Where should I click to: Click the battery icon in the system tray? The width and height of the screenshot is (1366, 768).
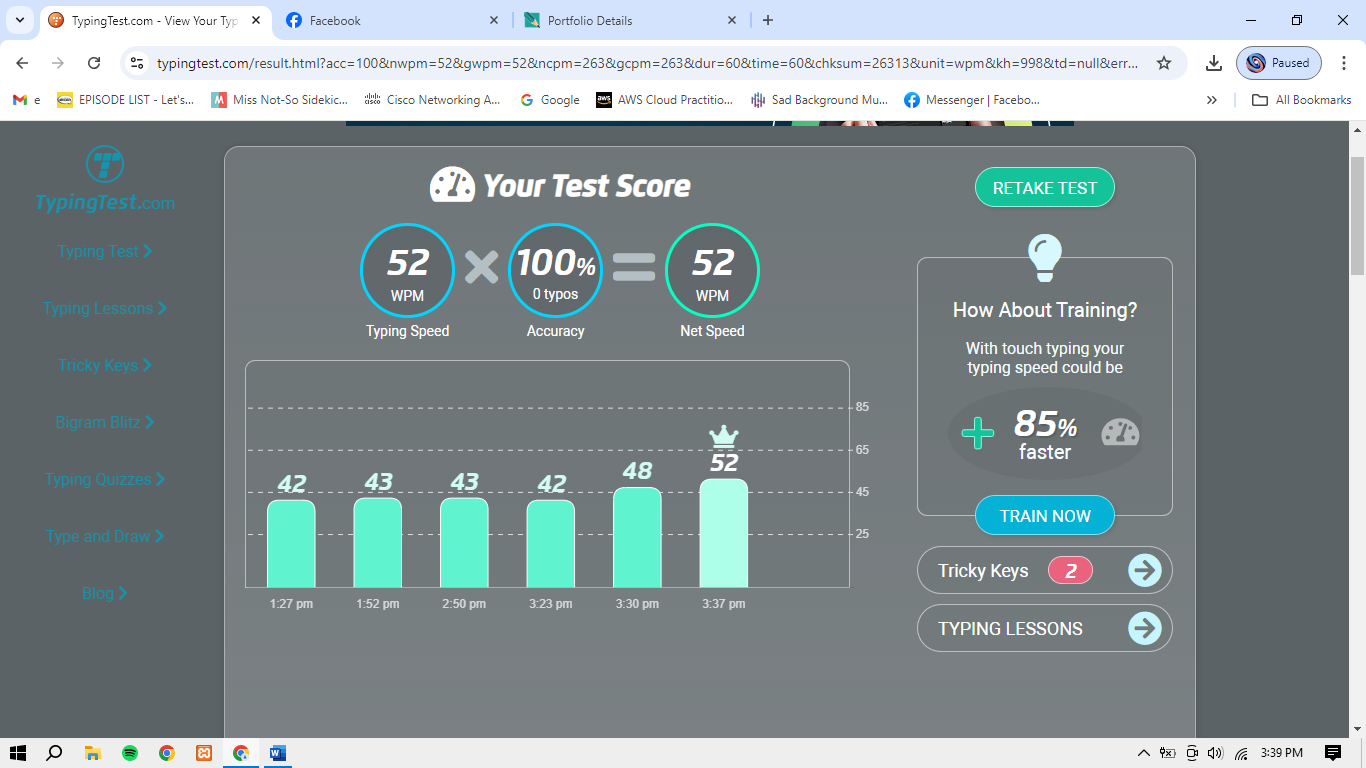[1167, 753]
